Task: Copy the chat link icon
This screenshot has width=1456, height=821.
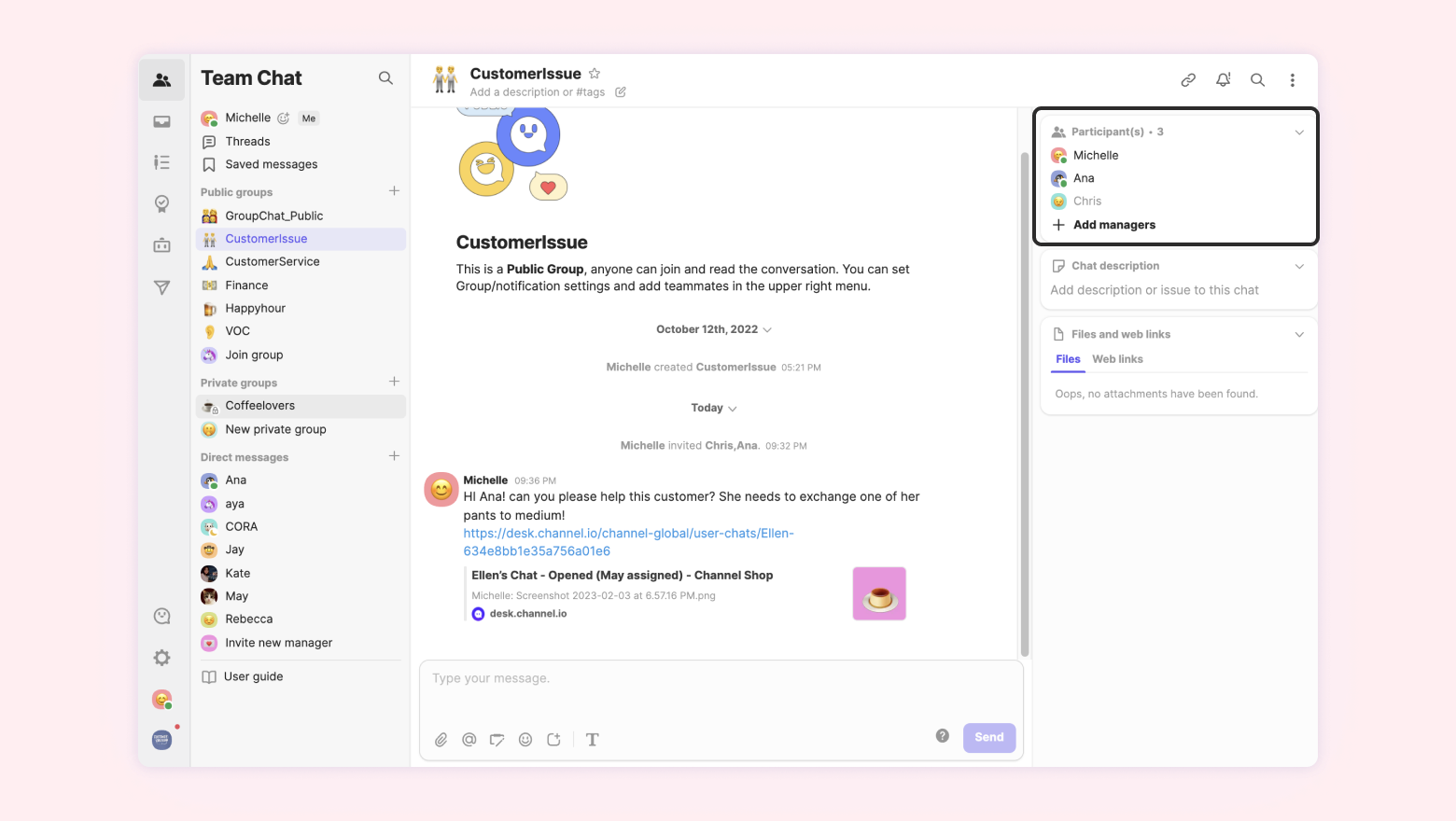Action: [1188, 80]
